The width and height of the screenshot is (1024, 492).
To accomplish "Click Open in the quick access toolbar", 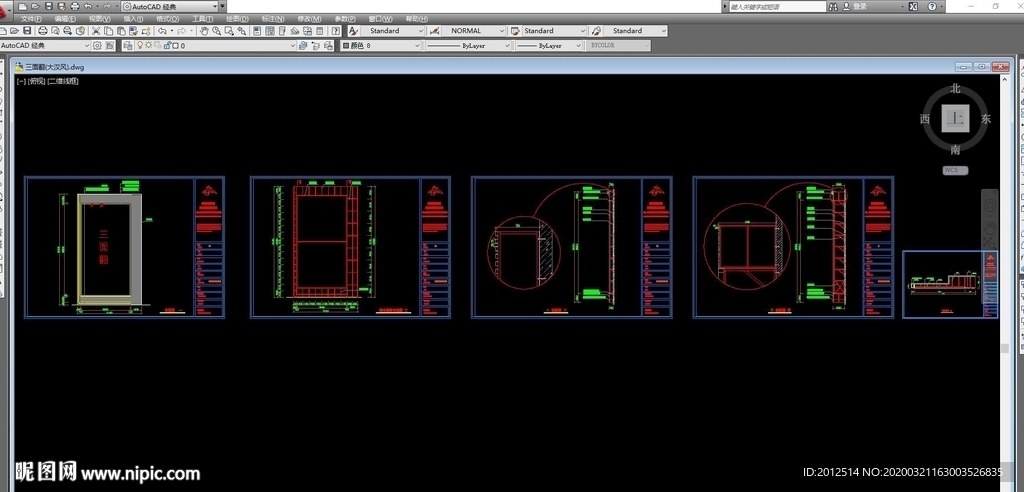I will click(x=35, y=7).
